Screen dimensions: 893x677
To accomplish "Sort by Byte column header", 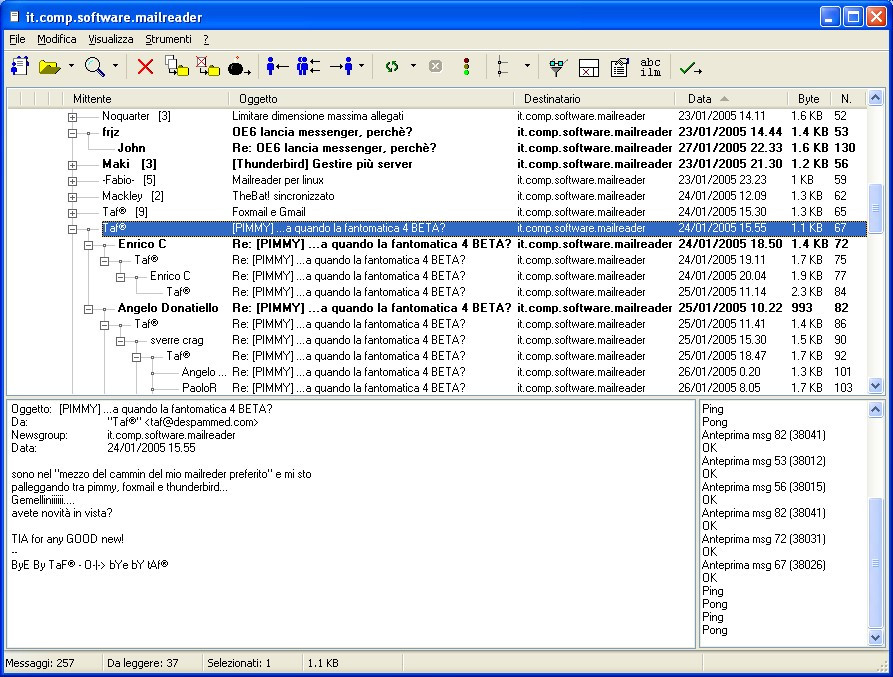I will 809,99.
